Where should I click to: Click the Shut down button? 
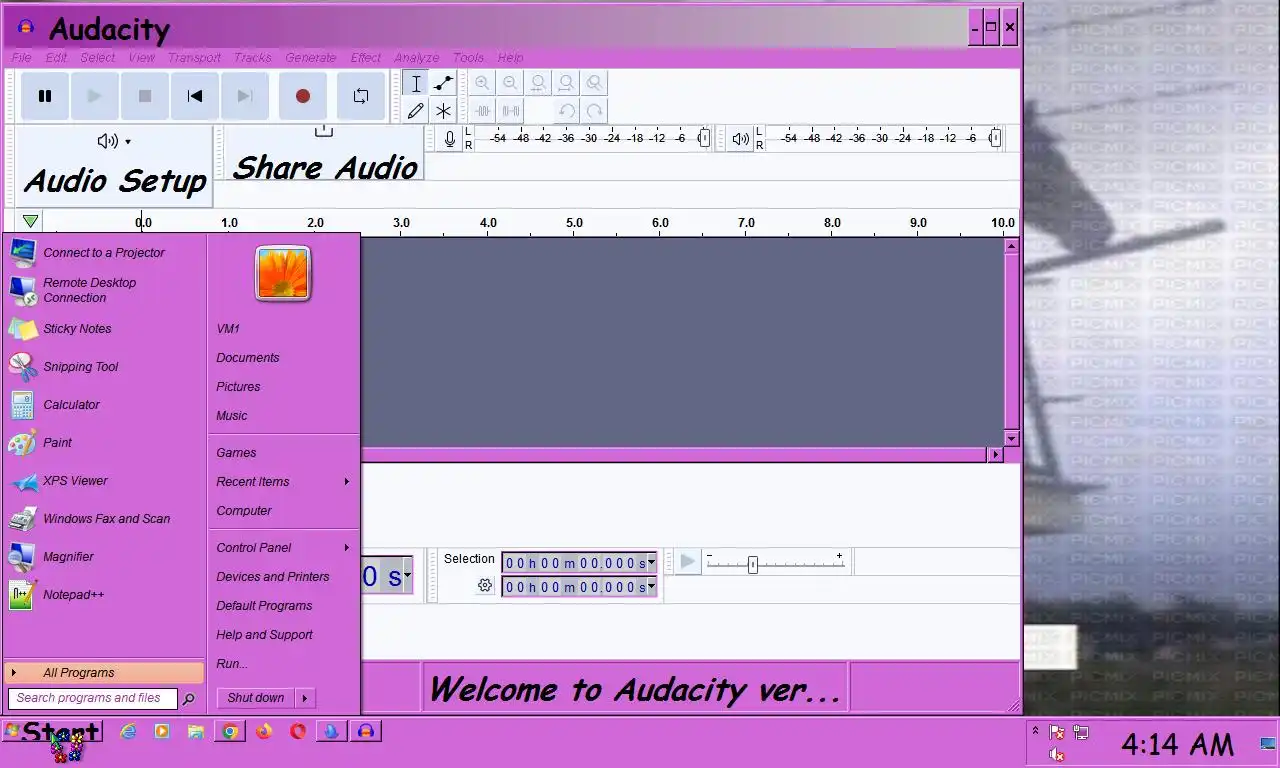(x=256, y=698)
